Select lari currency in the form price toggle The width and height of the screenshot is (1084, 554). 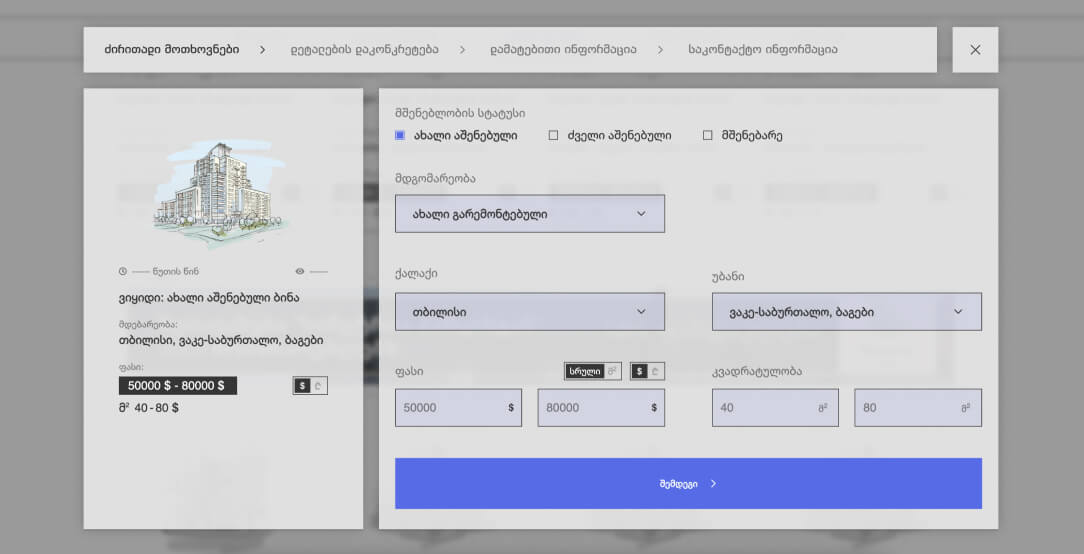tap(655, 371)
